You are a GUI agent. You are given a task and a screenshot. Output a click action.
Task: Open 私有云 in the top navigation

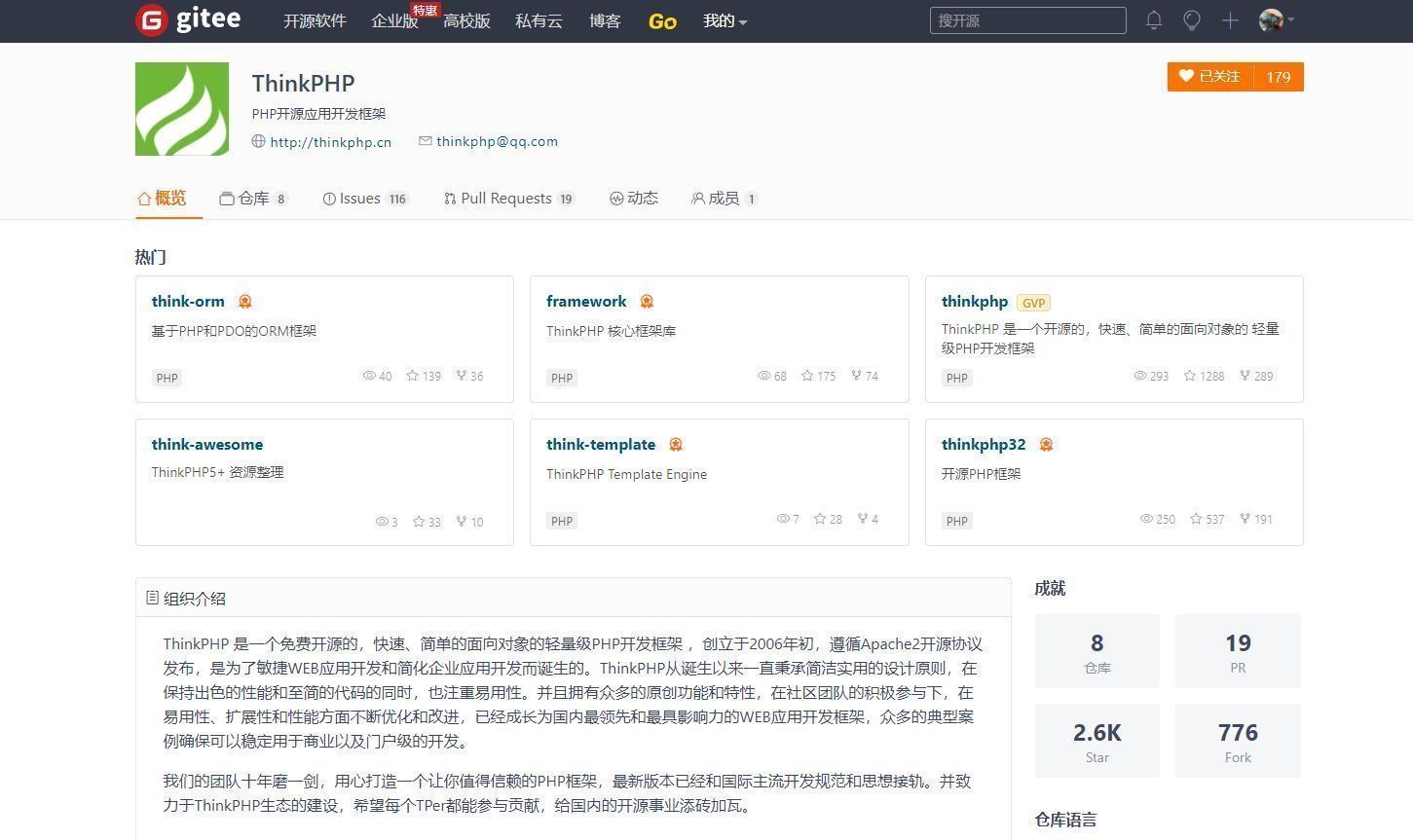pos(539,20)
